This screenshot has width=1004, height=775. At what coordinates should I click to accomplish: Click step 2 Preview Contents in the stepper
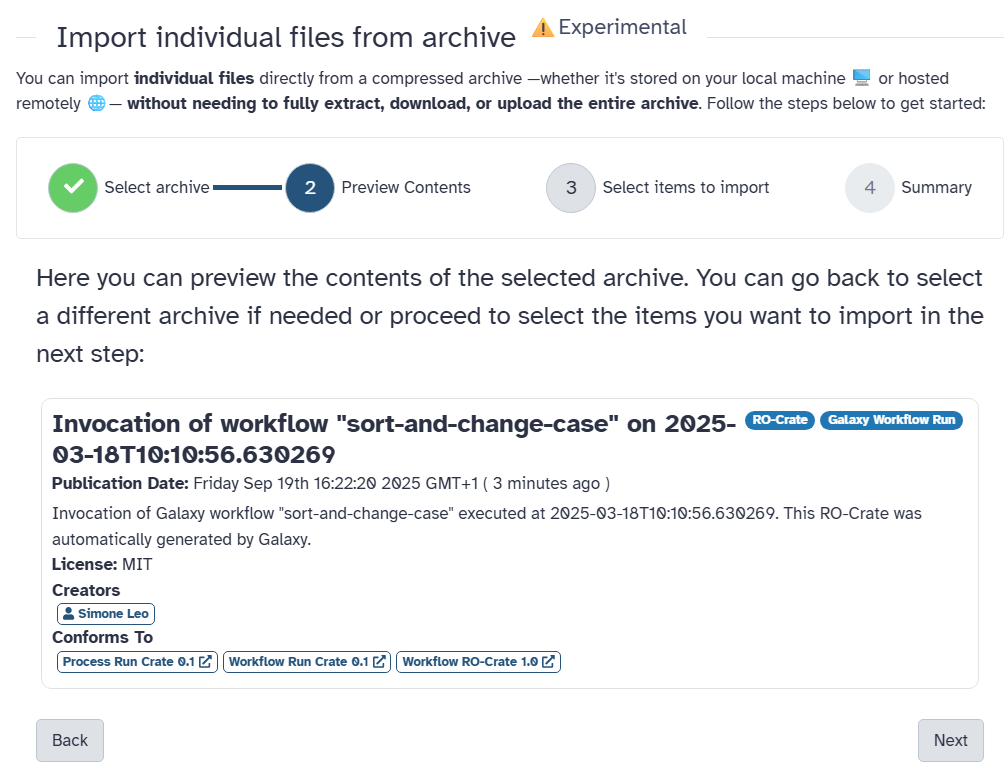(310, 187)
